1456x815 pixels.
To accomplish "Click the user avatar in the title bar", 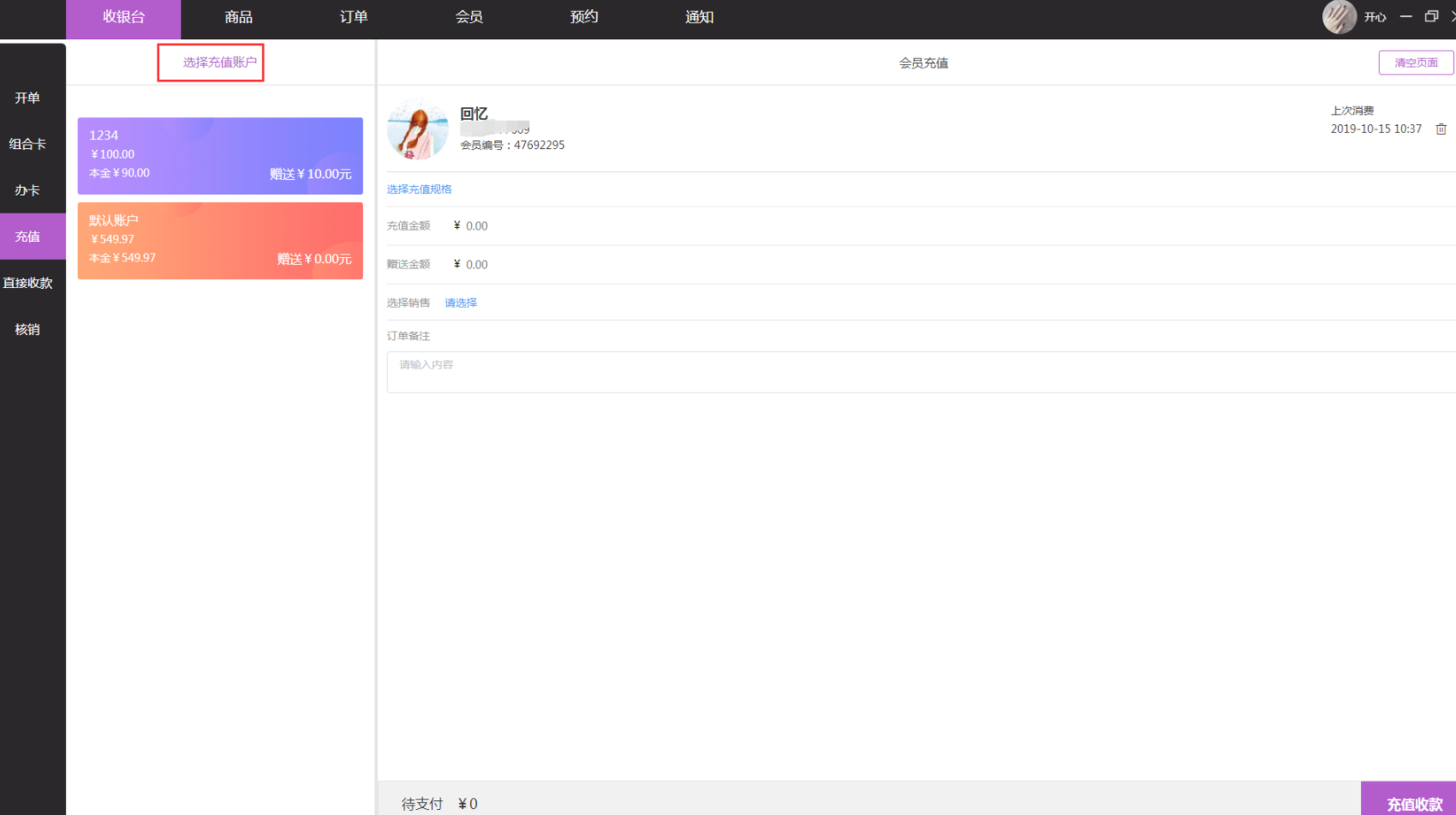I will (1340, 17).
